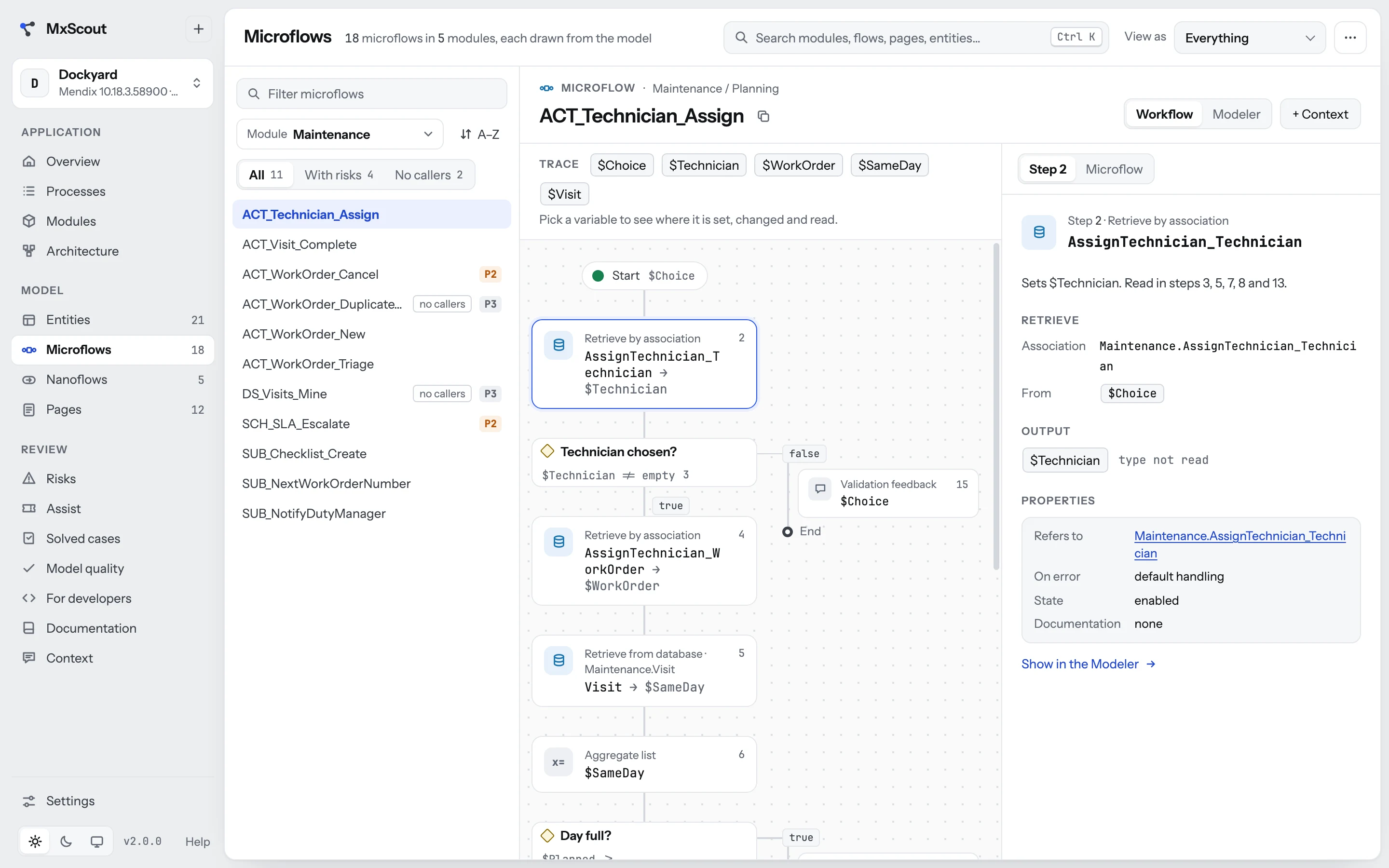Image resolution: width=1389 pixels, height=868 pixels.
Task: Select the No callers filter tab
Action: [428, 175]
